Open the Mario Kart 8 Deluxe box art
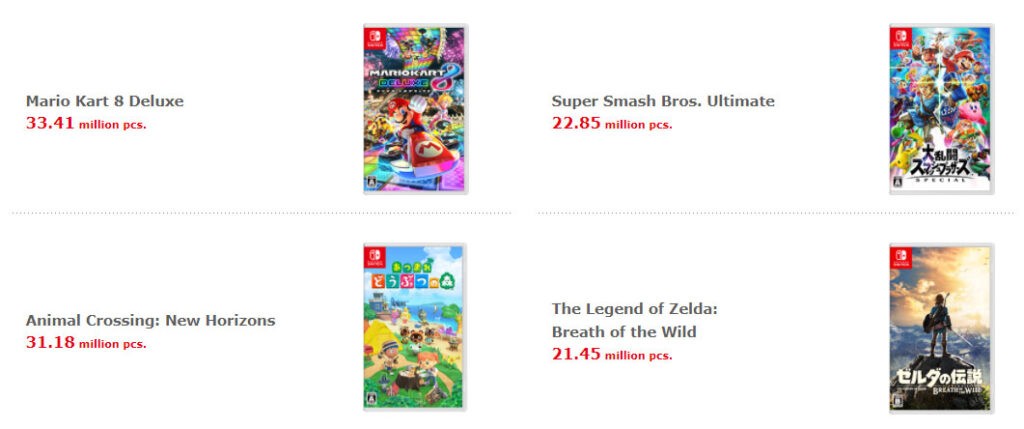The width and height of the screenshot is (1024, 429). coord(415,109)
